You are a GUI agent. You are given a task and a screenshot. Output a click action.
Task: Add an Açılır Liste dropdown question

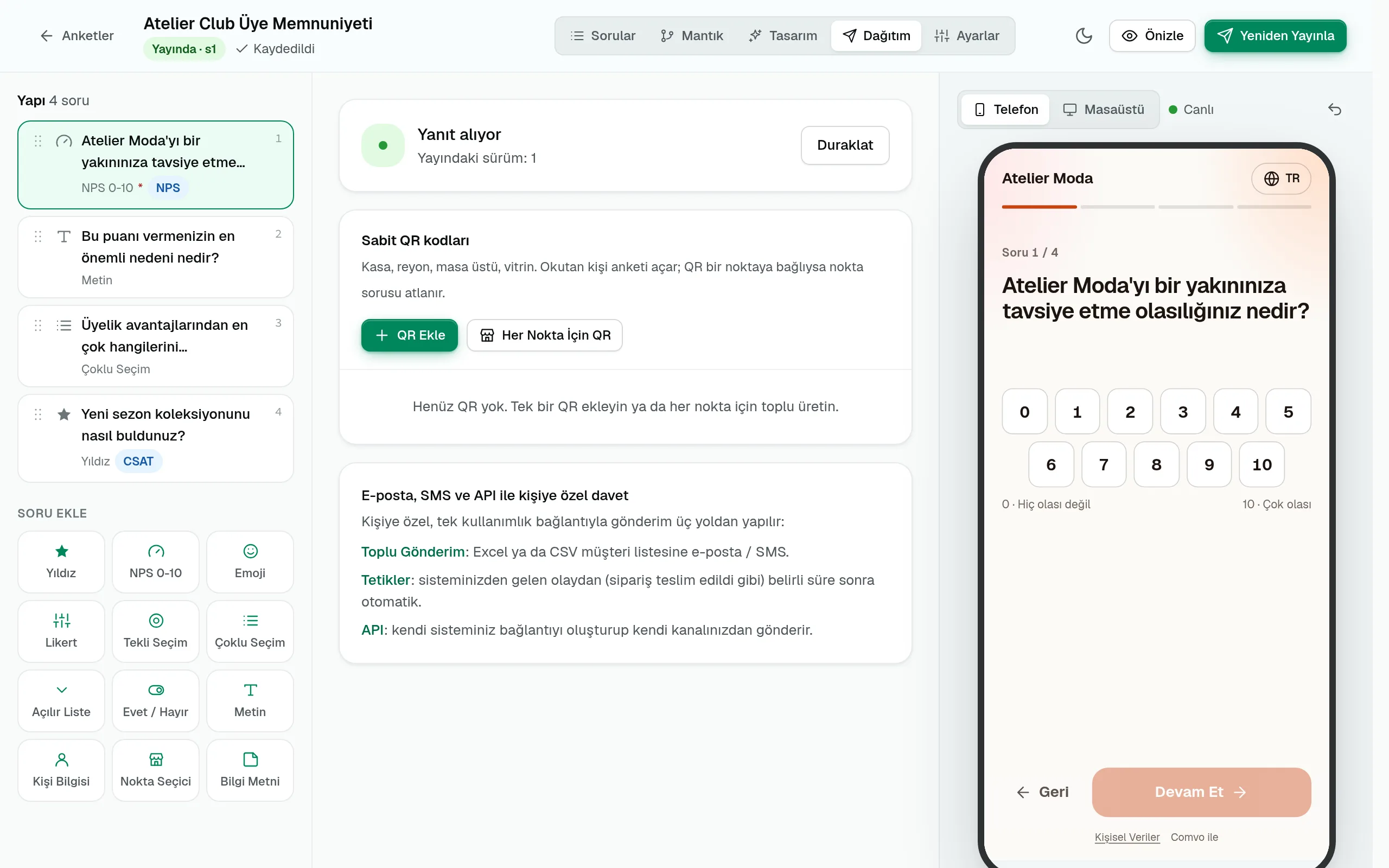tap(61, 700)
